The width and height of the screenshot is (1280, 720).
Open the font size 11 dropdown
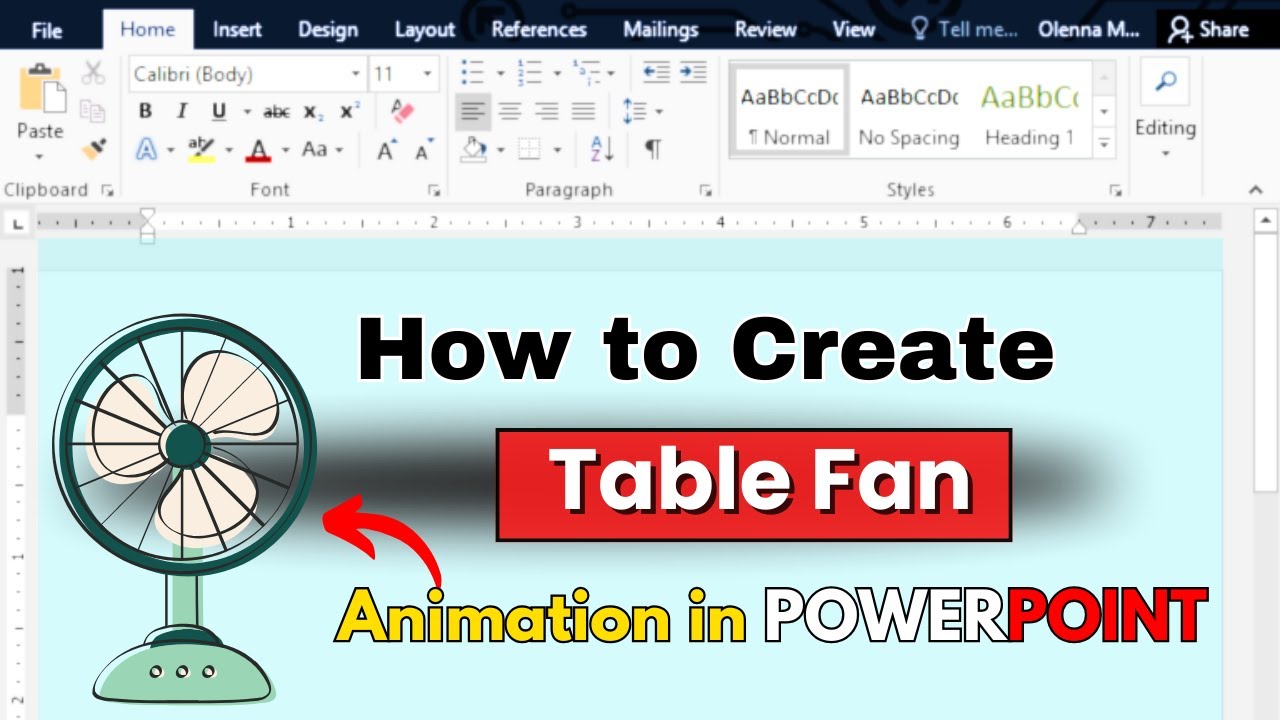428,74
